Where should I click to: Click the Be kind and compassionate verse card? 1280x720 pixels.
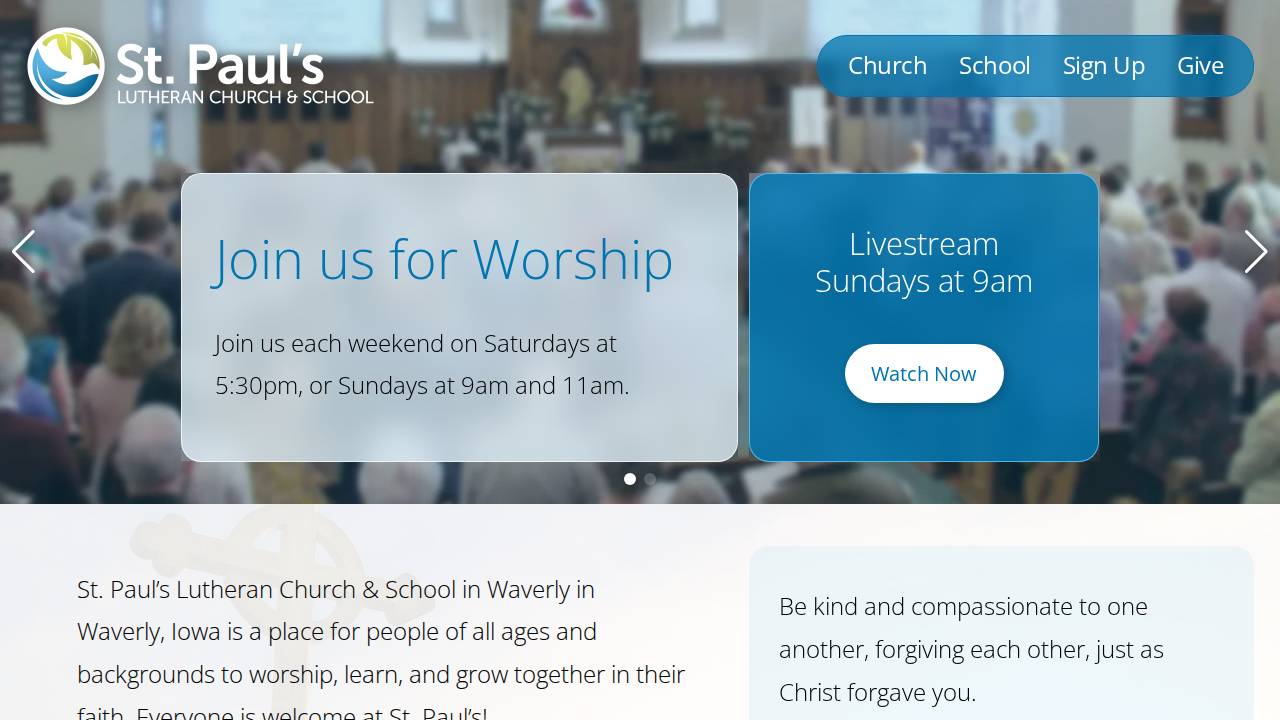pyautogui.click(x=1000, y=640)
